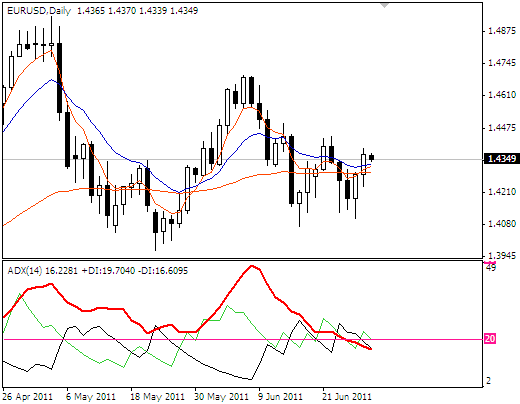
Task: Click the 1.4745 price axis label
Action: (502, 63)
